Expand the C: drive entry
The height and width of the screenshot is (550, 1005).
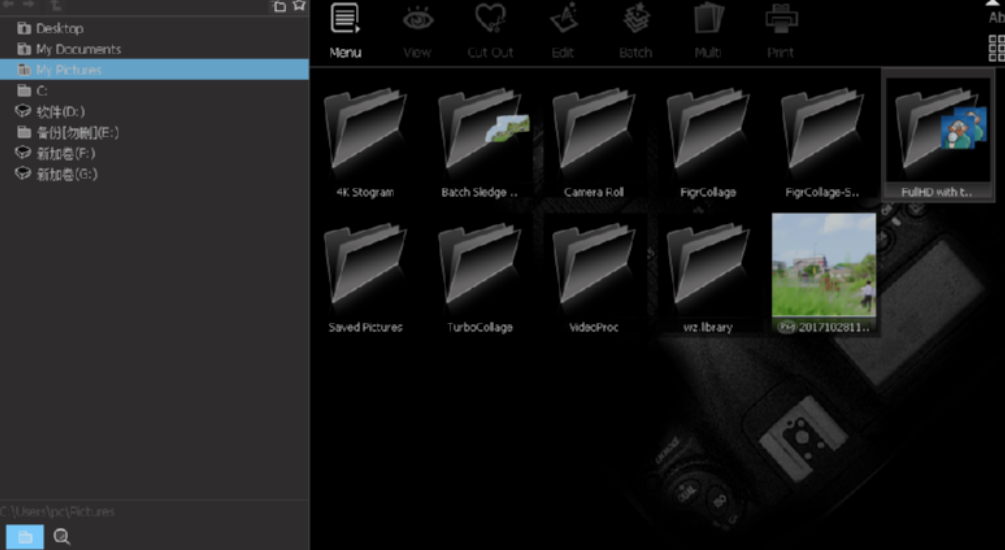pyautogui.click(x=41, y=91)
